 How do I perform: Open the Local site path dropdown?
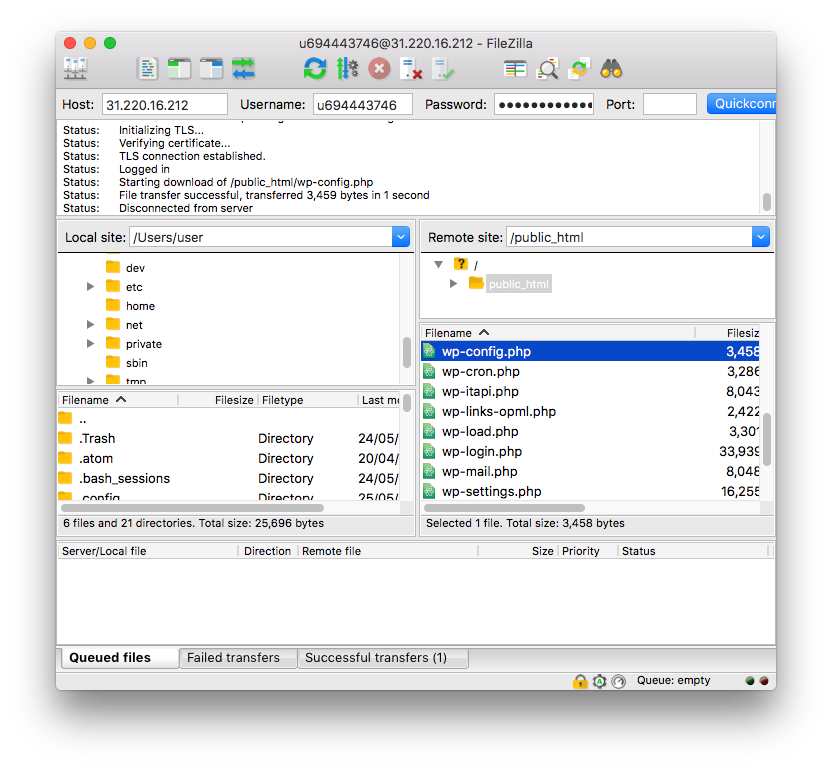(401, 237)
